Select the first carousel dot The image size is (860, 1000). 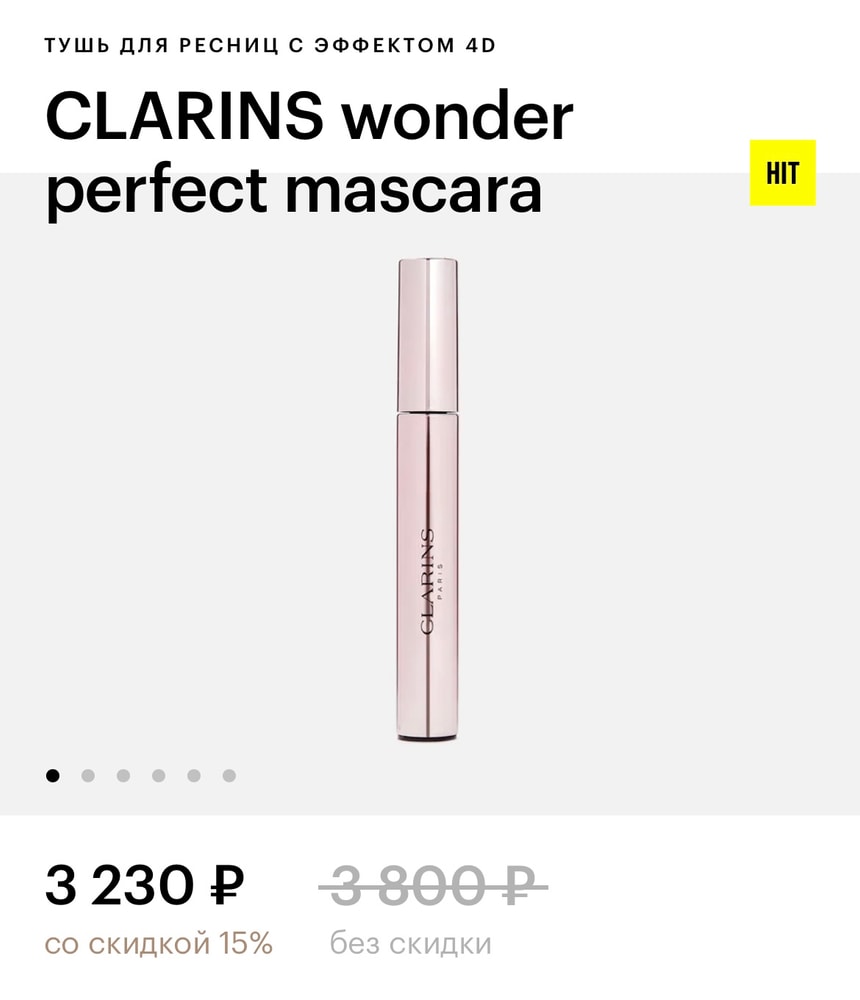(53, 776)
